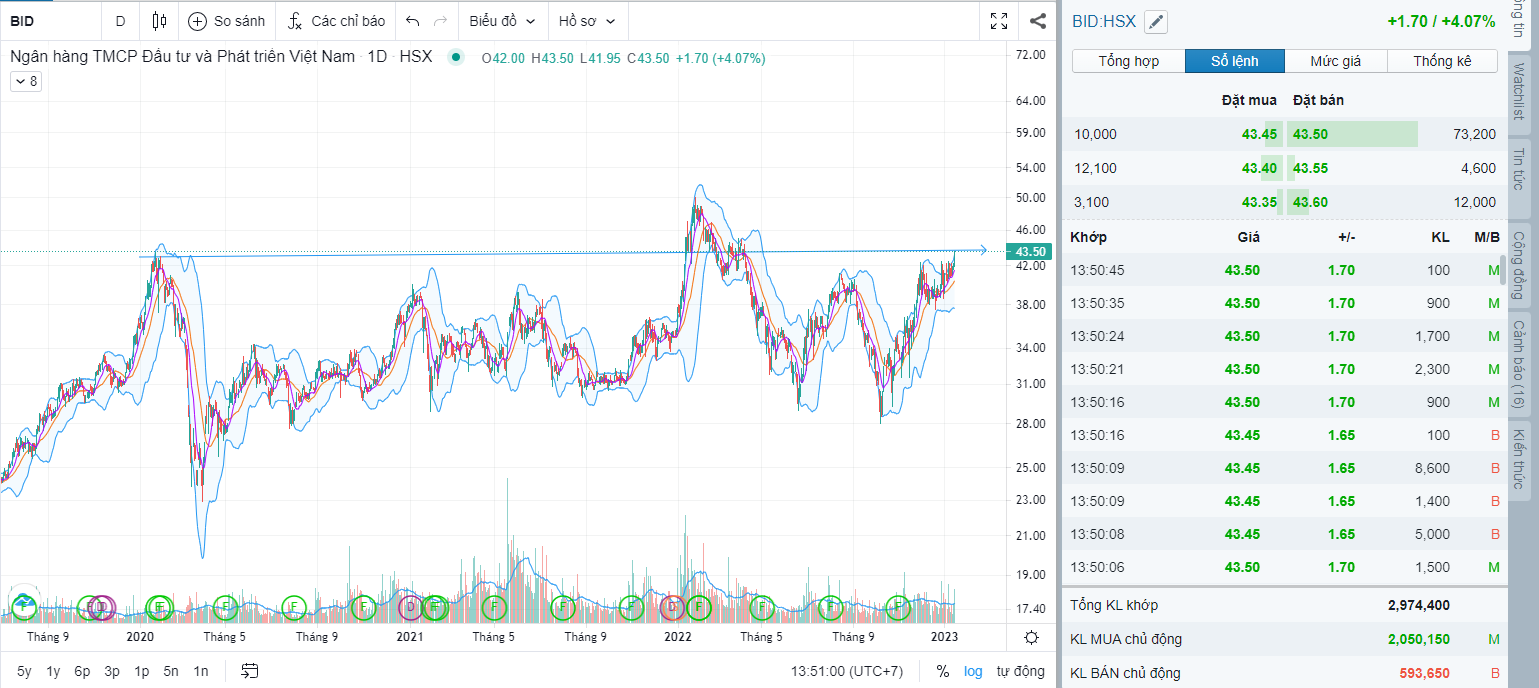Toggle tự động auto scale
Screen dimensions: 1539x688
(x=1020, y=671)
